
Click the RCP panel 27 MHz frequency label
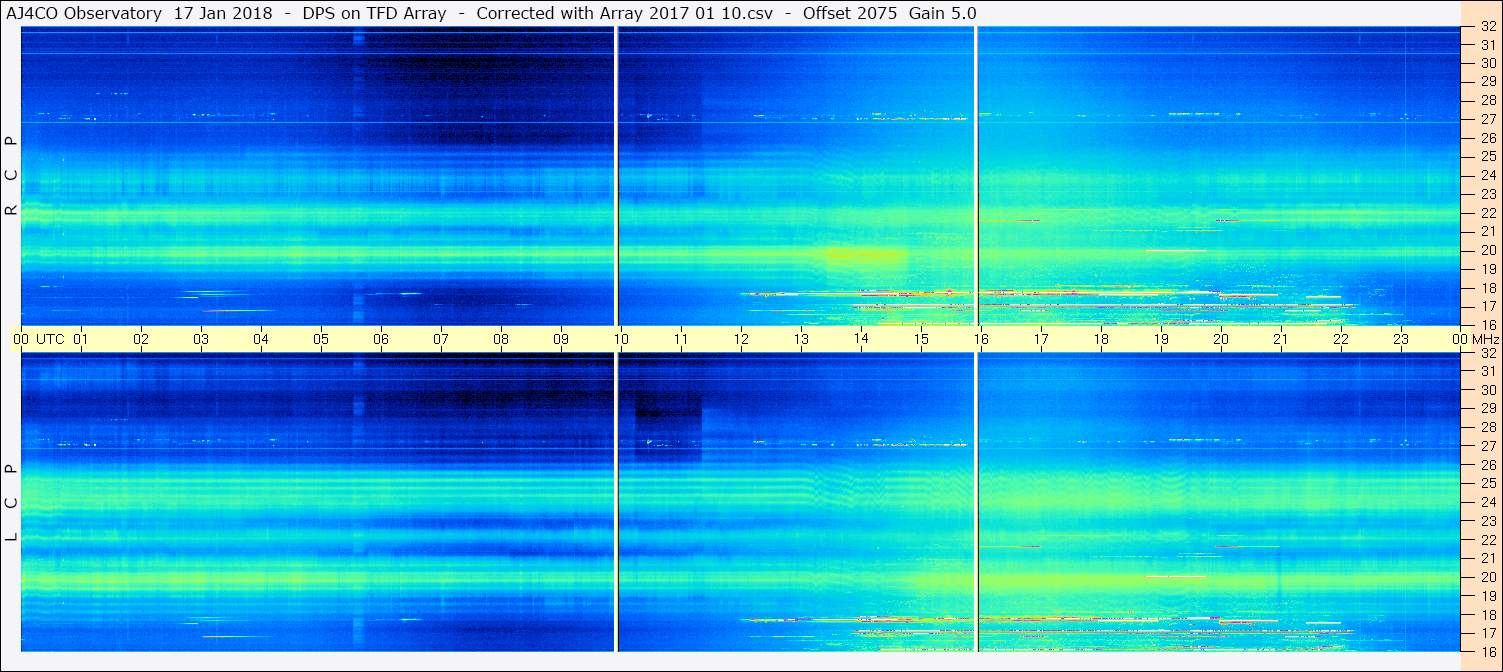pos(1488,119)
